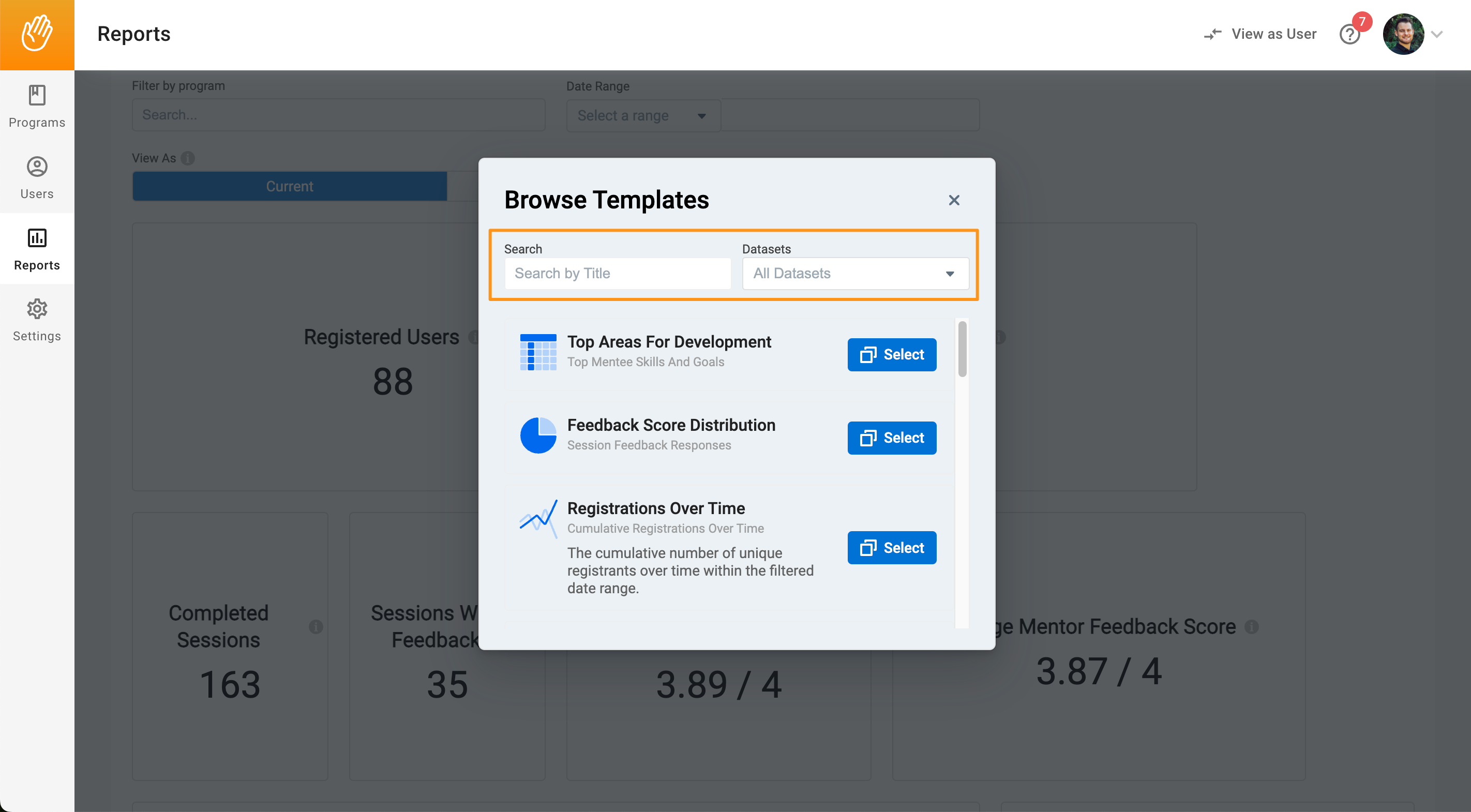This screenshot has width=1471, height=812.
Task: Open the profile avatar picture
Action: (1403, 34)
